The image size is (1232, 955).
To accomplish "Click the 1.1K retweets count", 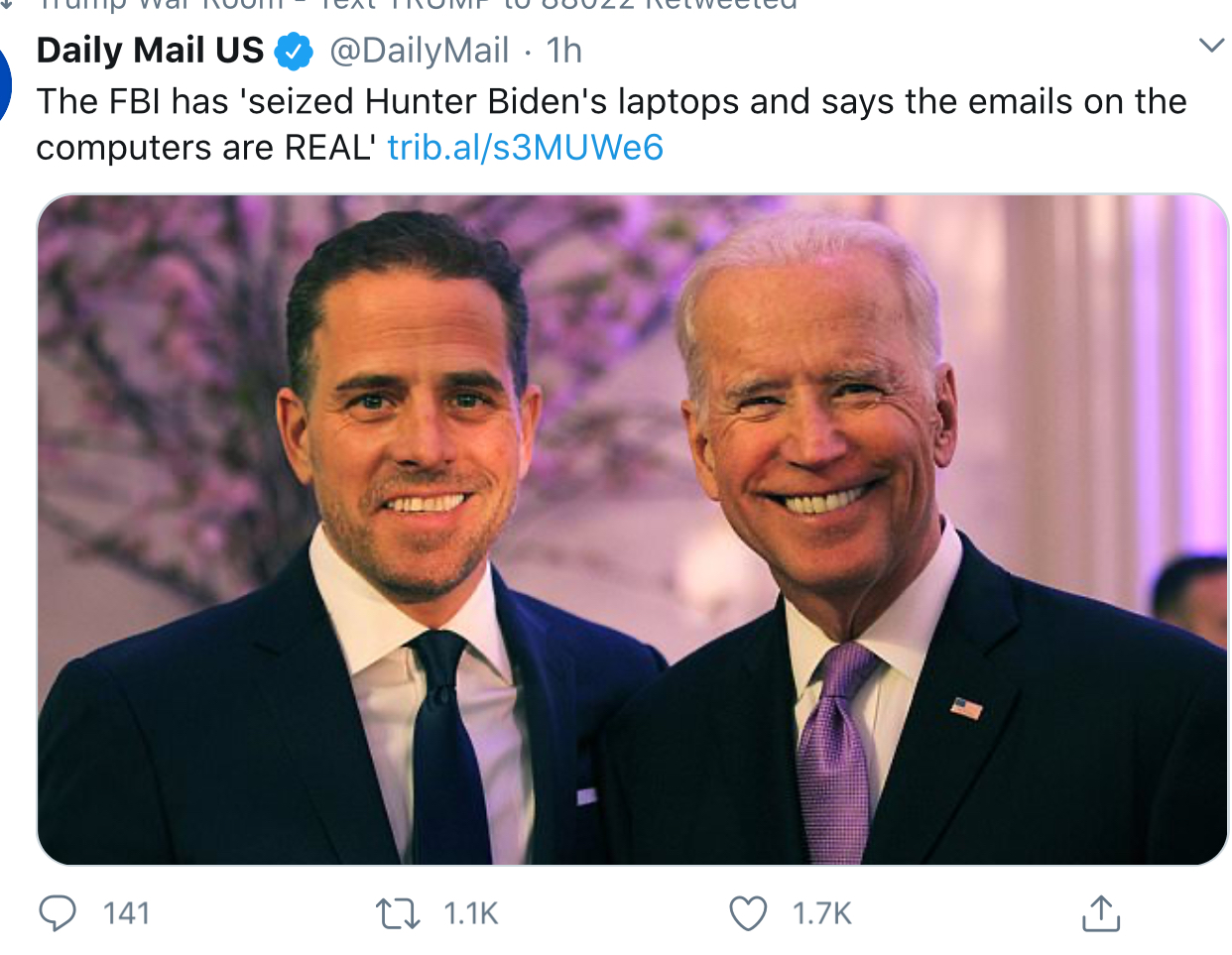I will [470, 913].
